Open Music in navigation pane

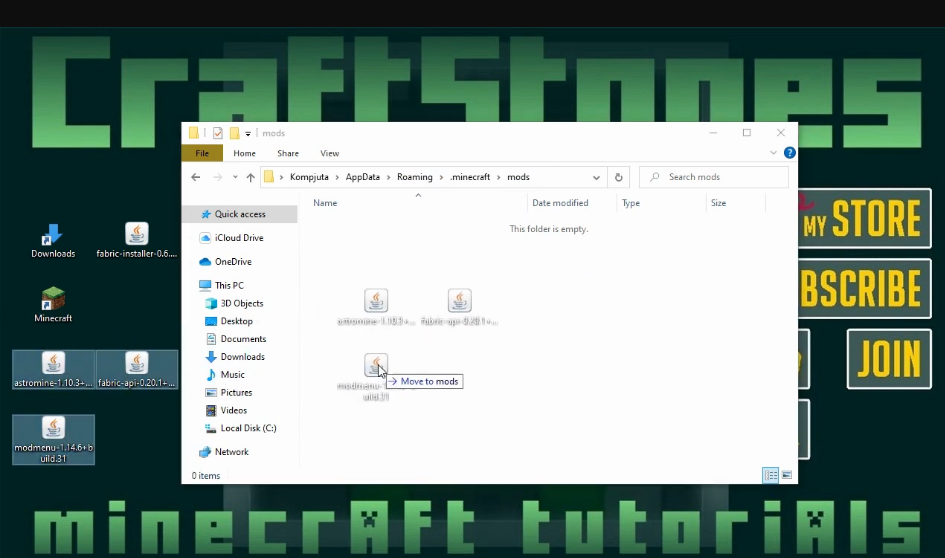click(232, 375)
